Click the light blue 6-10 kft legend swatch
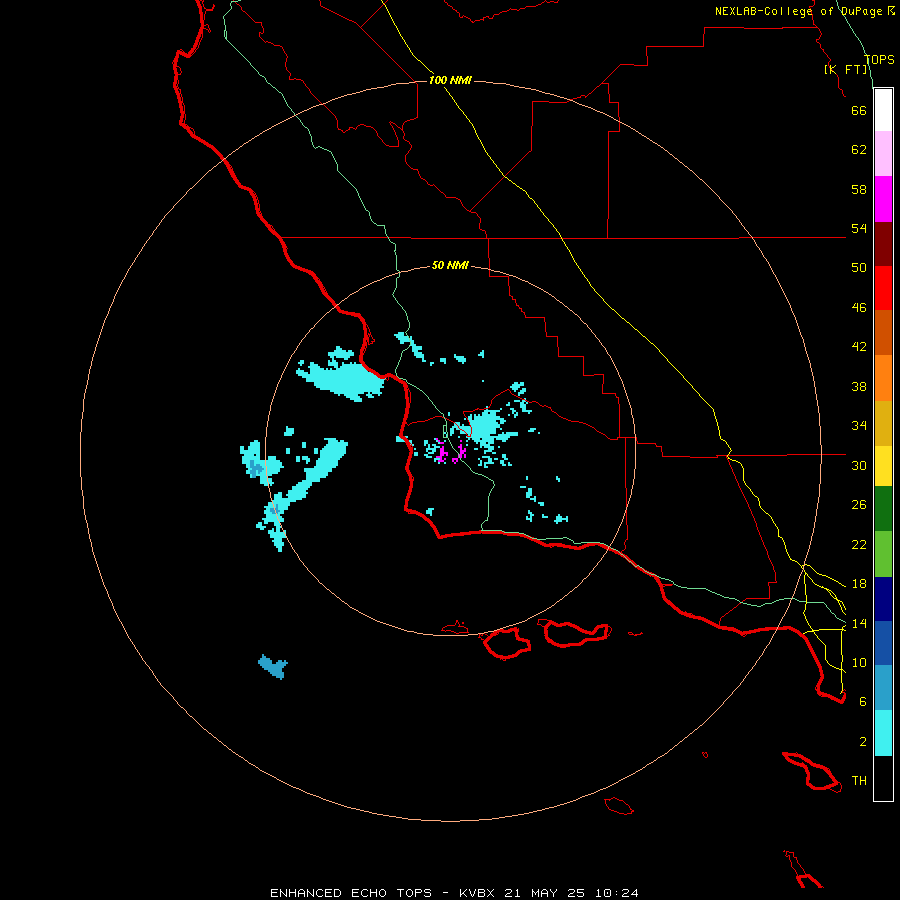The image size is (900, 900). (x=883, y=688)
